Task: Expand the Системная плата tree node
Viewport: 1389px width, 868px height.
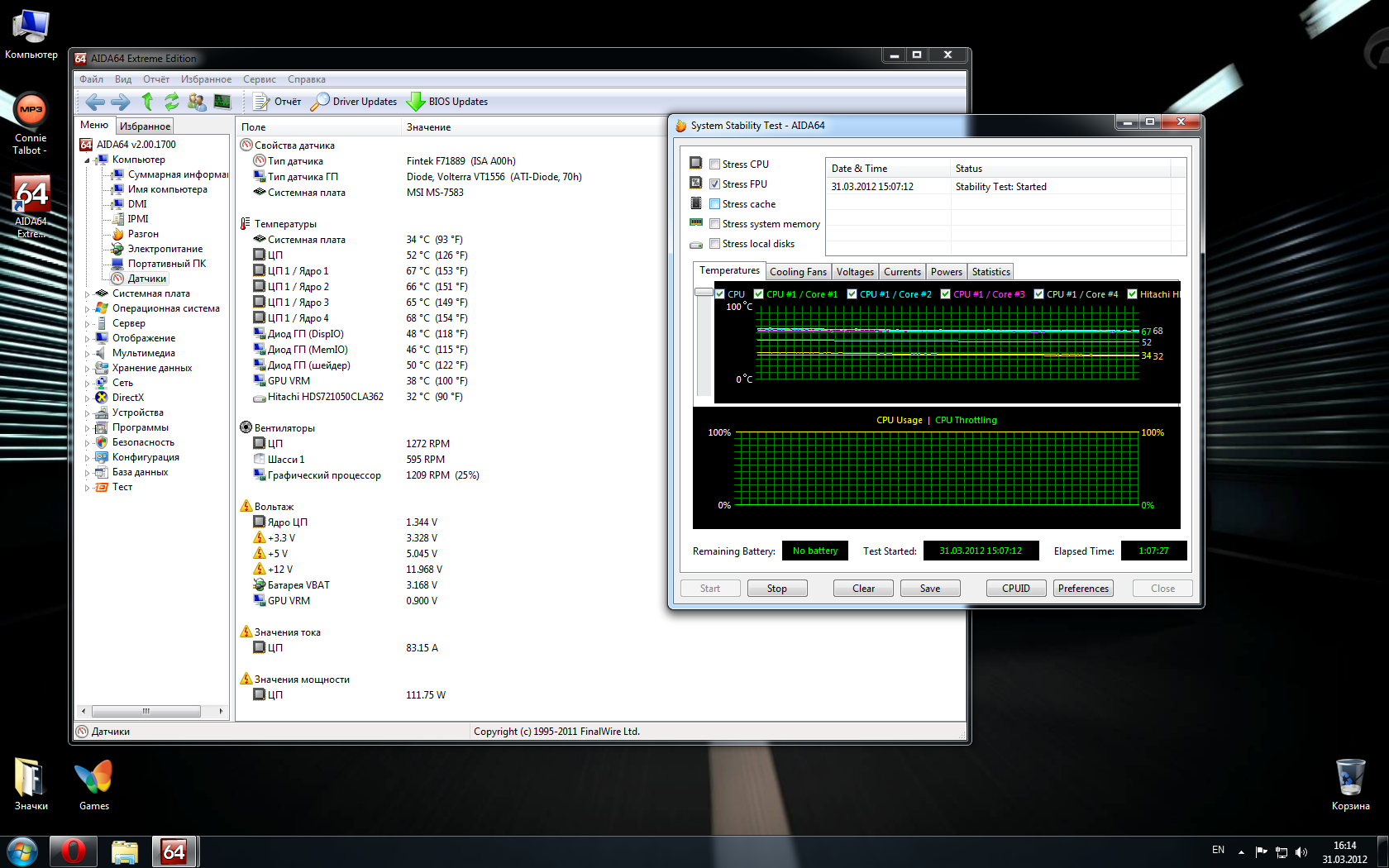Action: [87, 294]
